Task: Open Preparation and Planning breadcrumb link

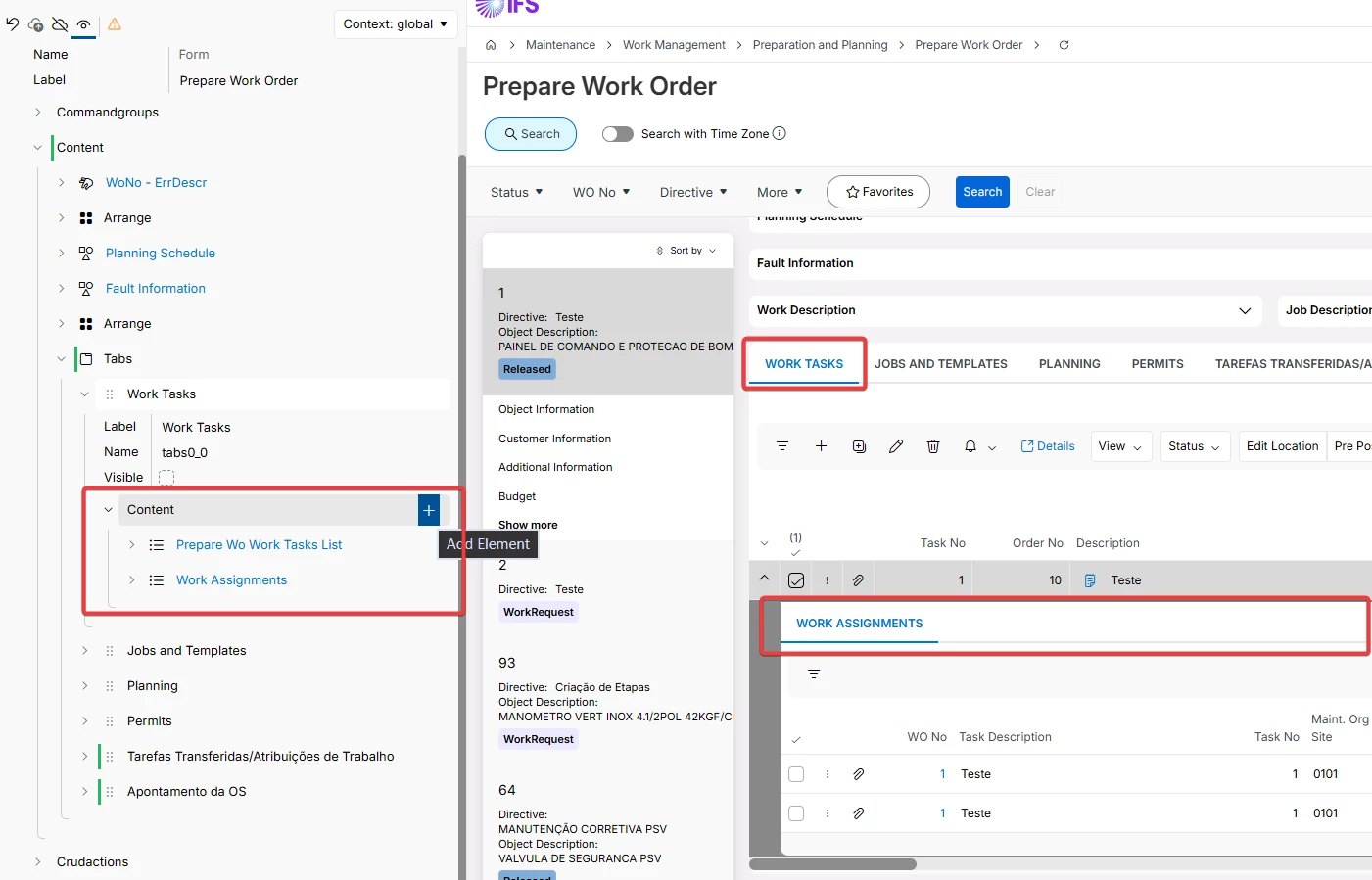Action: (x=820, y=45)
